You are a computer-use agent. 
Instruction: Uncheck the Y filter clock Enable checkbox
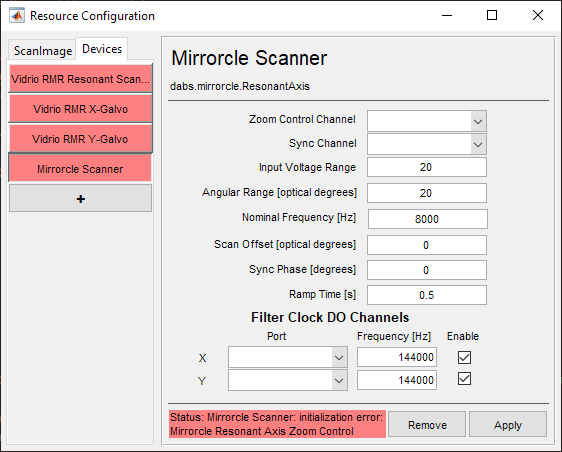pyautogui.click(x=464, y=379)
